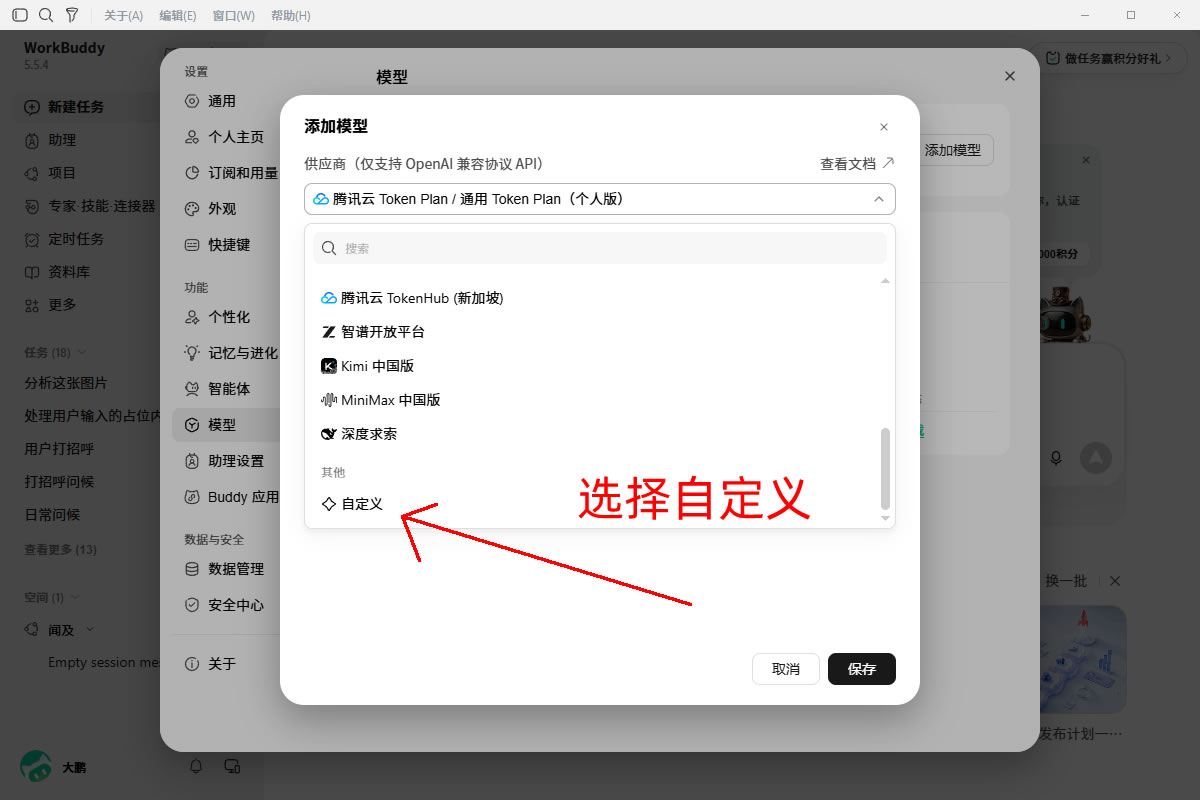1200x800 pixels.
Task: Open the 帮助(H) menu
Action: coord(291,16)
